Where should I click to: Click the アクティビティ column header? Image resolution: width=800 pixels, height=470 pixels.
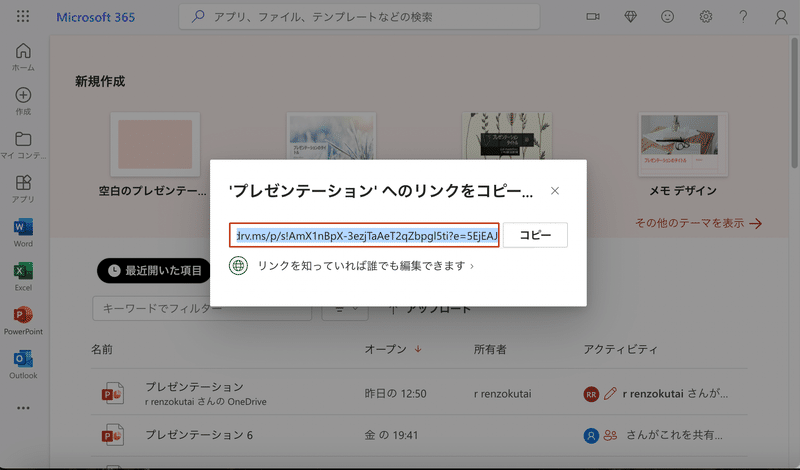click(x=620, y=349)
